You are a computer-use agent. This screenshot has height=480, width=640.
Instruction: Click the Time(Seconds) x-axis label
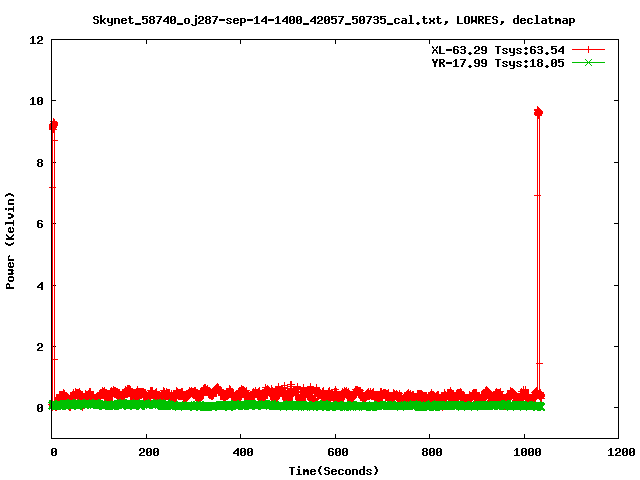[x=333, y=471]
